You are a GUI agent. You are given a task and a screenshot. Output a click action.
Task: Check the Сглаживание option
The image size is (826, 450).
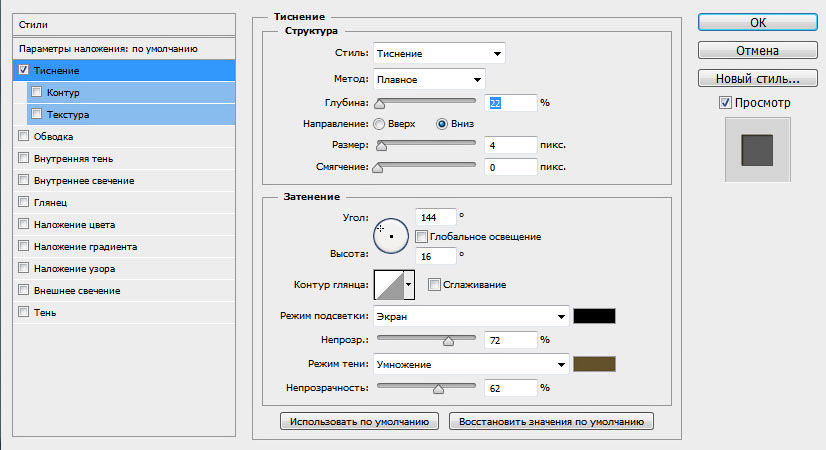(x=434, y=285)
